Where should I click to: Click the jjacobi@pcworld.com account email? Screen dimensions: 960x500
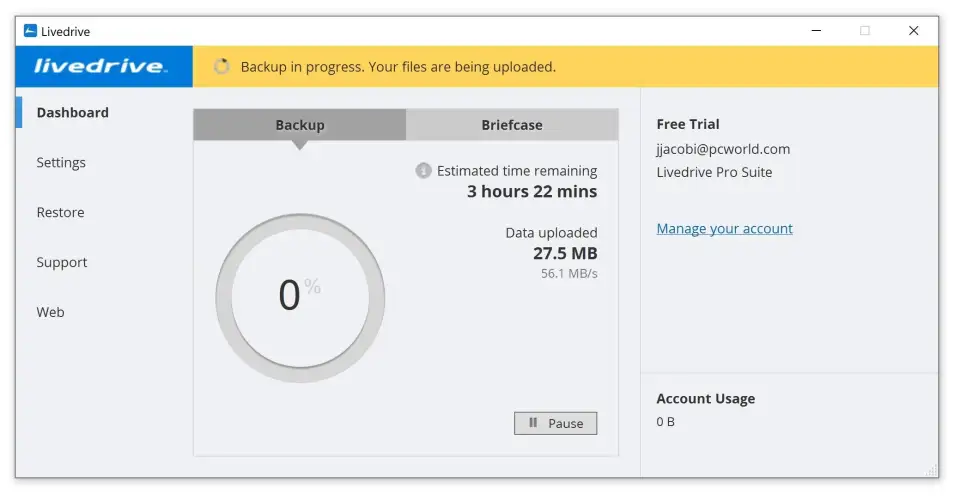coord(723,149)
